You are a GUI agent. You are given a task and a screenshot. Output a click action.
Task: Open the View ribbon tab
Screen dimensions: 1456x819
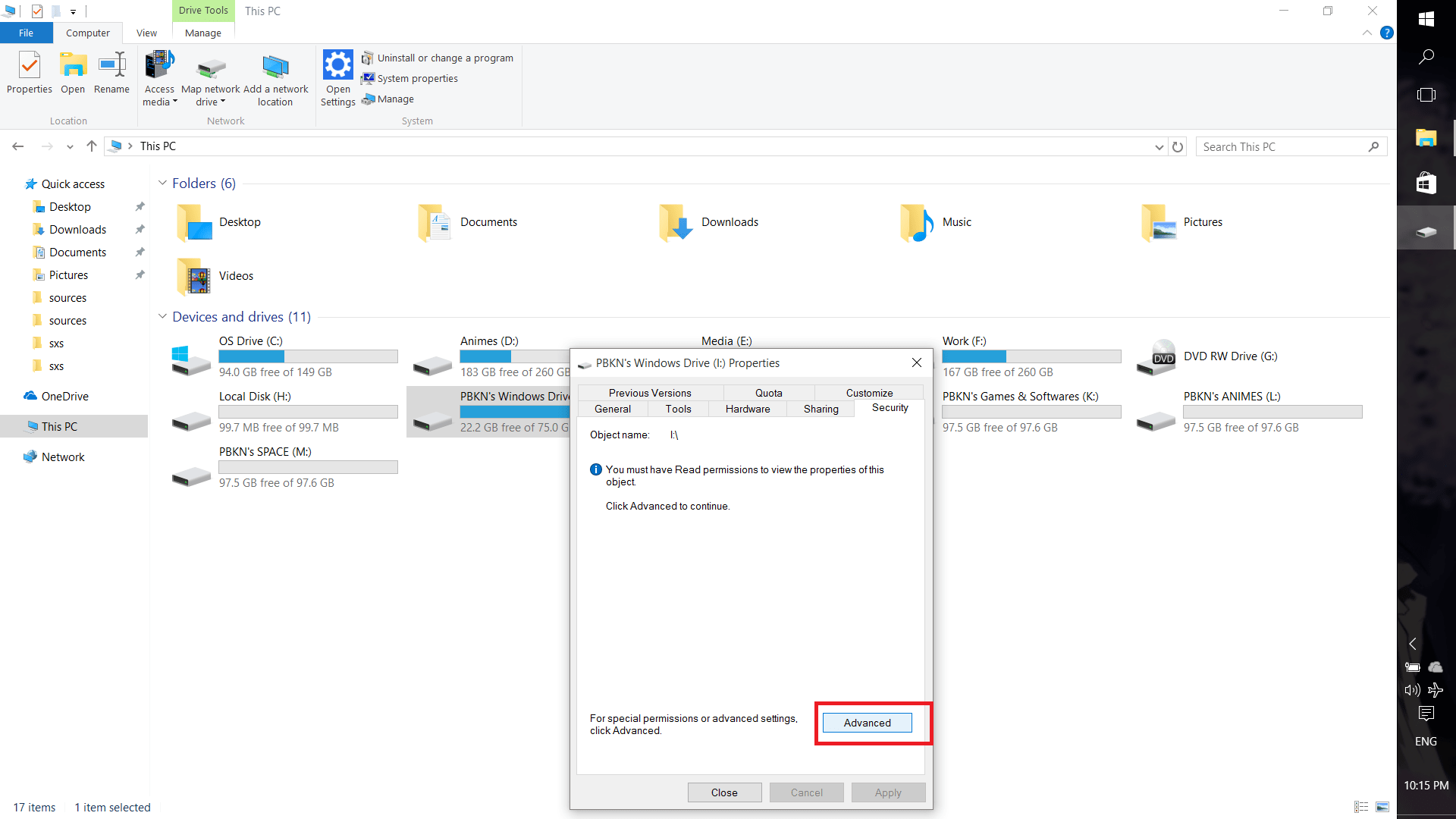tap(146, 33)
